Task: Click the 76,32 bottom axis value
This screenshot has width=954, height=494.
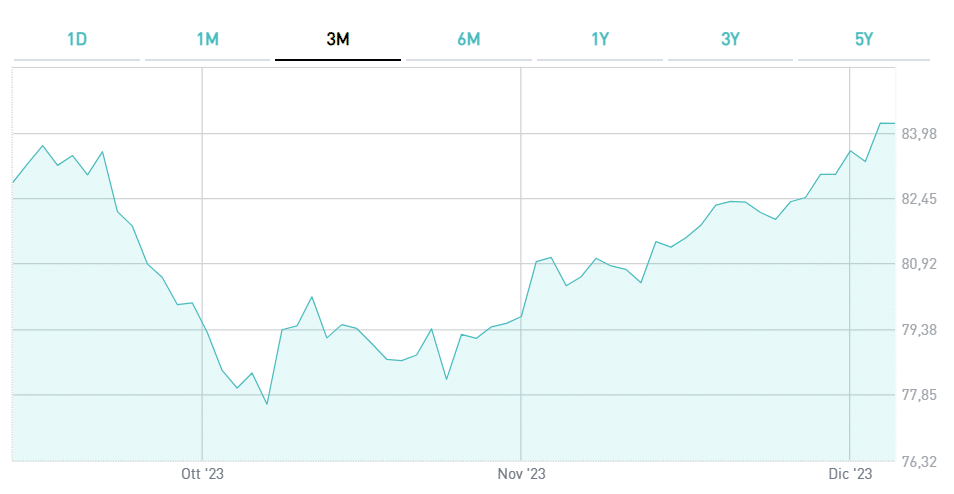Action: click(919, 461)
